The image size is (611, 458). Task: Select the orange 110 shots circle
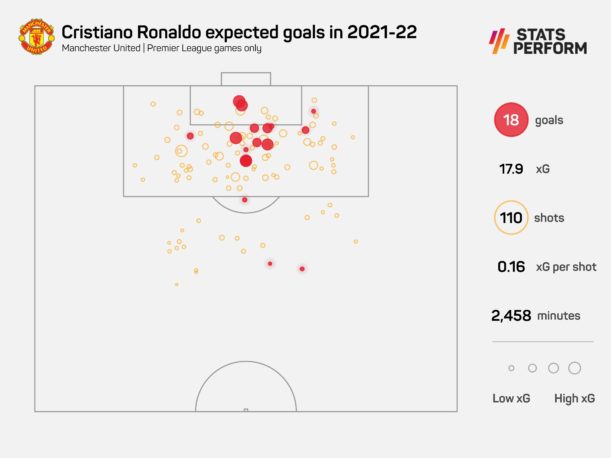pos(510,218)
